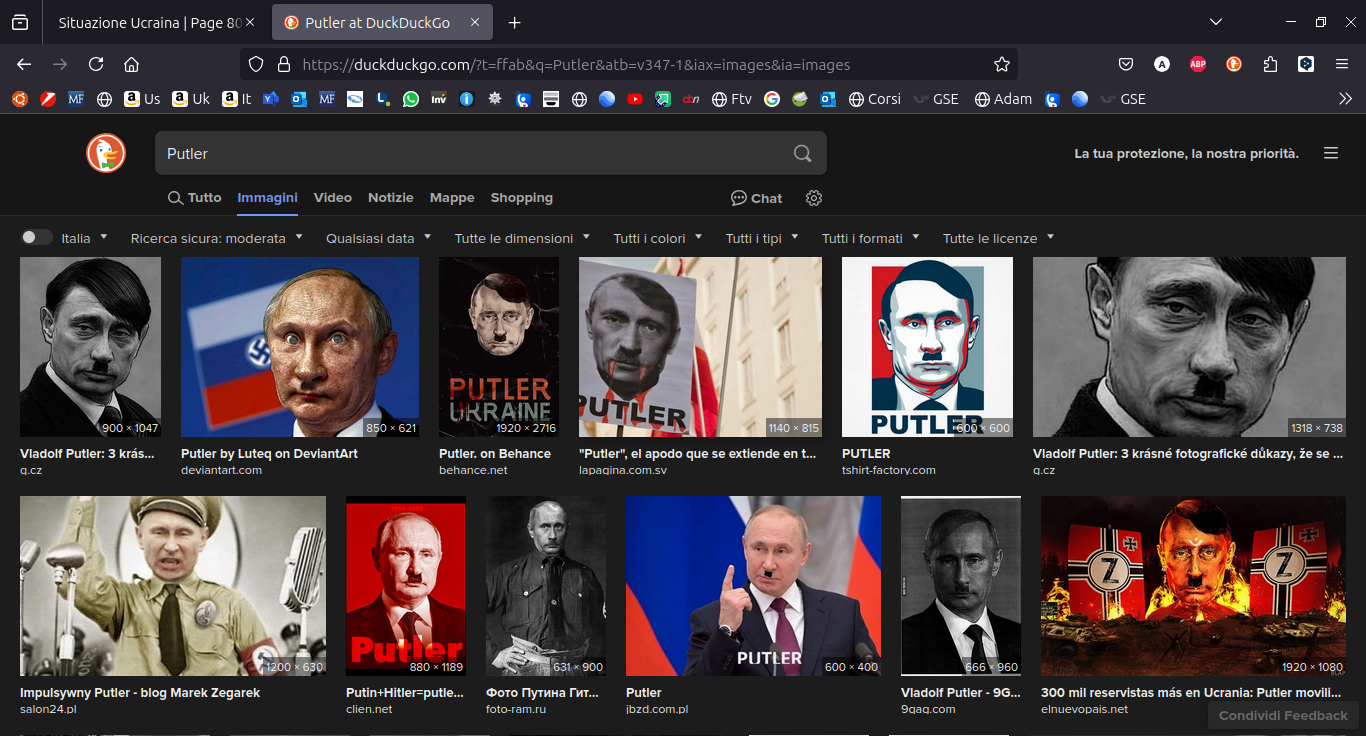
Task: Open the DuckDuckGo extension in the toolbar
Action: tap(1234, 64)
